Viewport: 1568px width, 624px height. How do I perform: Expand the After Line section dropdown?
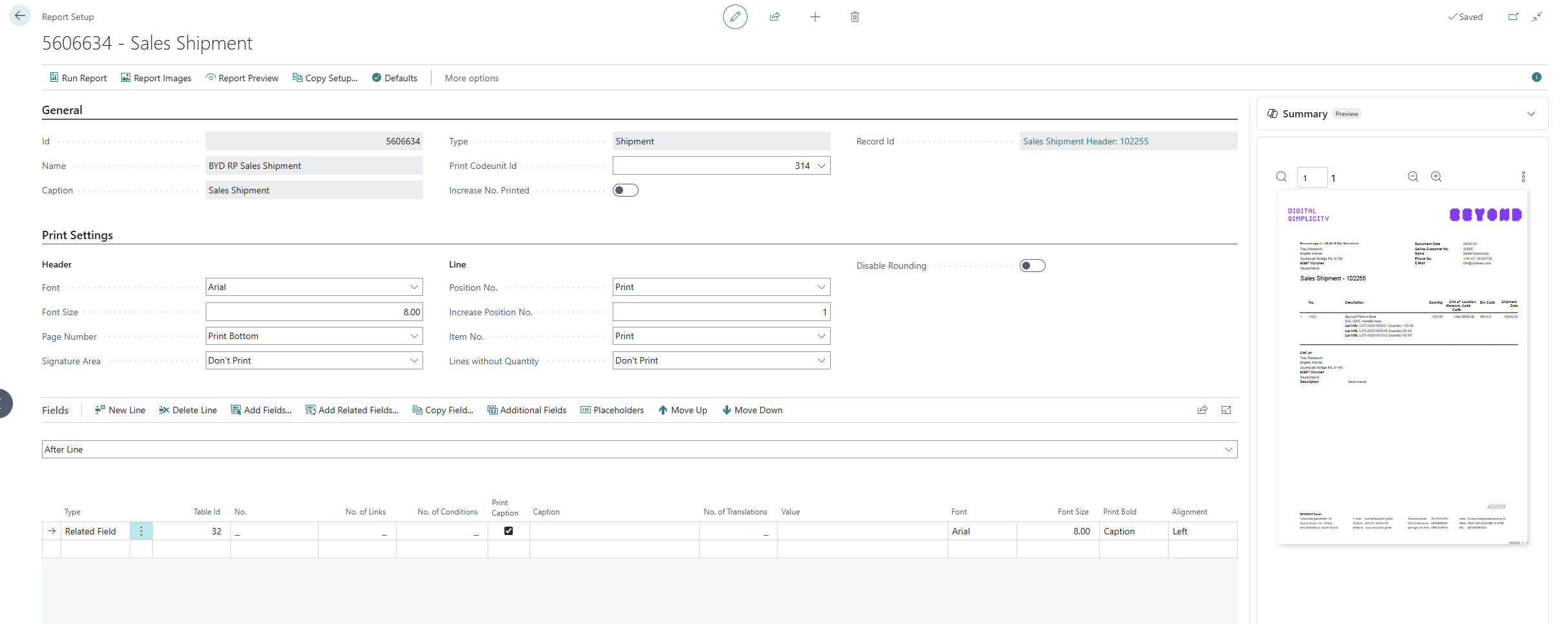[x=639, y=449]
